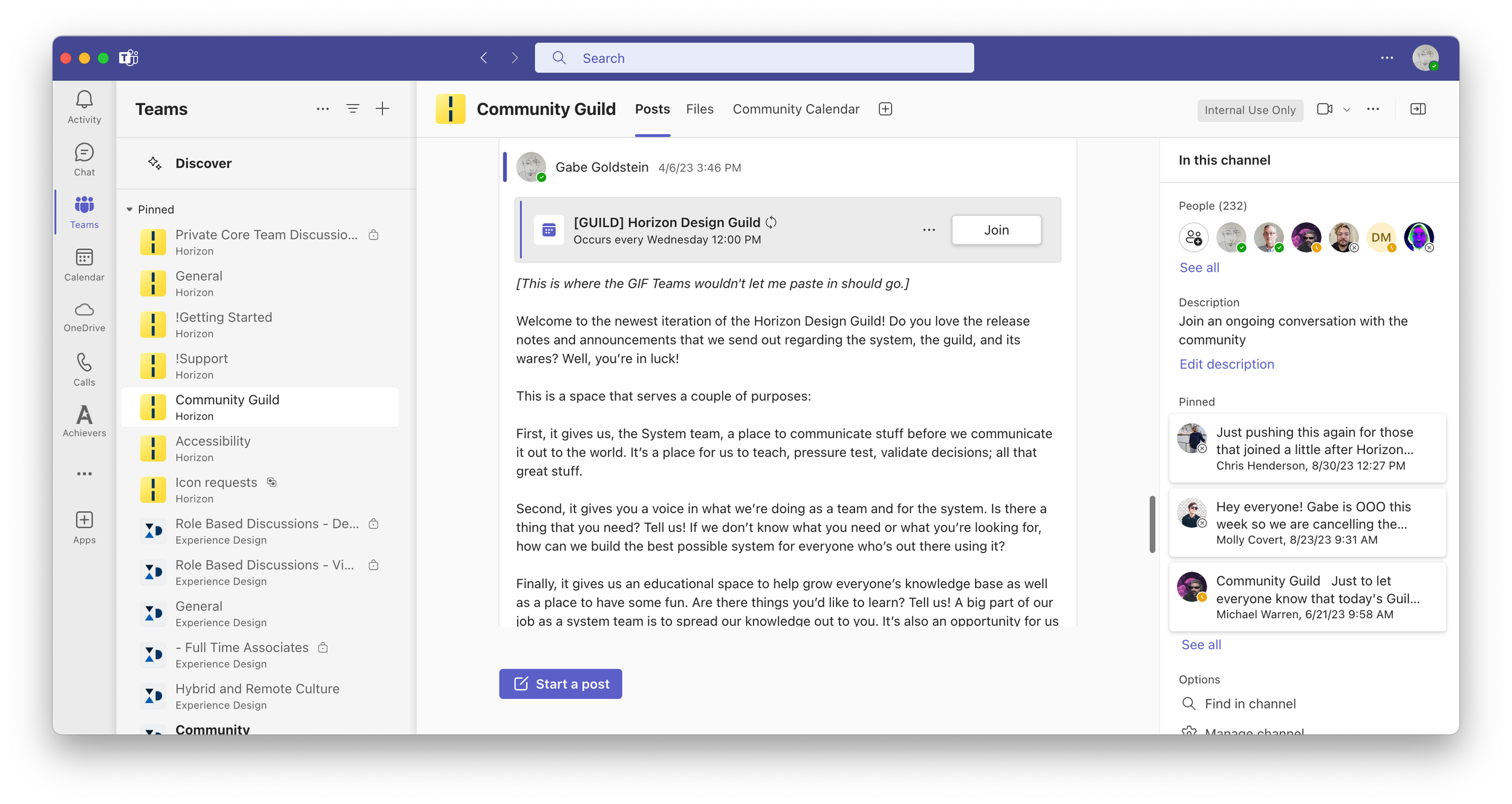The height and width of the screenshot is (804, 1512).
Task: Add people to channel icon
Action: [1193, 237]
